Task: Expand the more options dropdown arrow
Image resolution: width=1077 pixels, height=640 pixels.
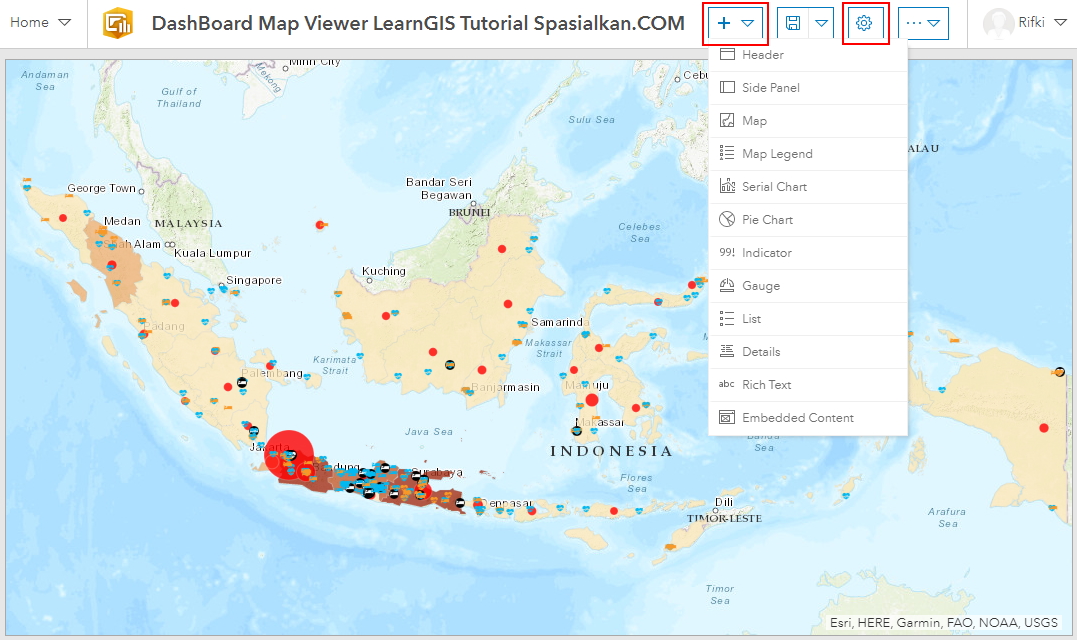Action: [x=933, y=23]
